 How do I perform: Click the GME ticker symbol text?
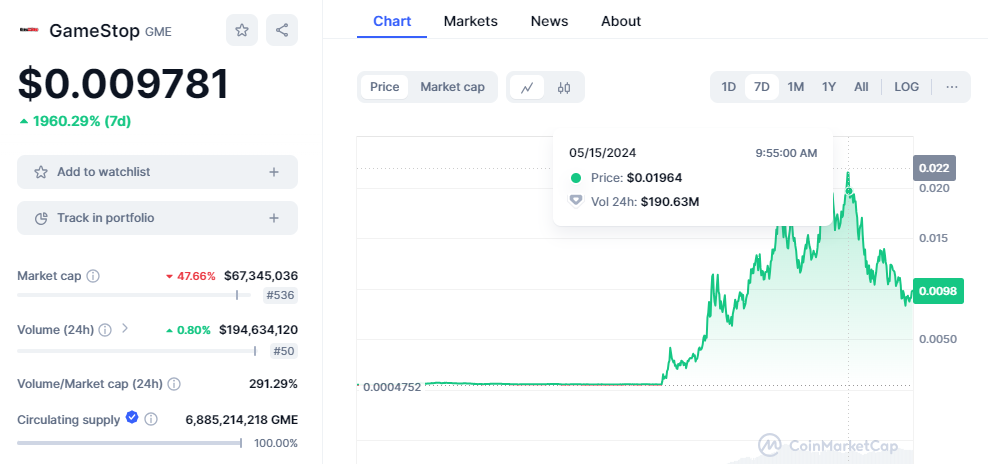158,32
